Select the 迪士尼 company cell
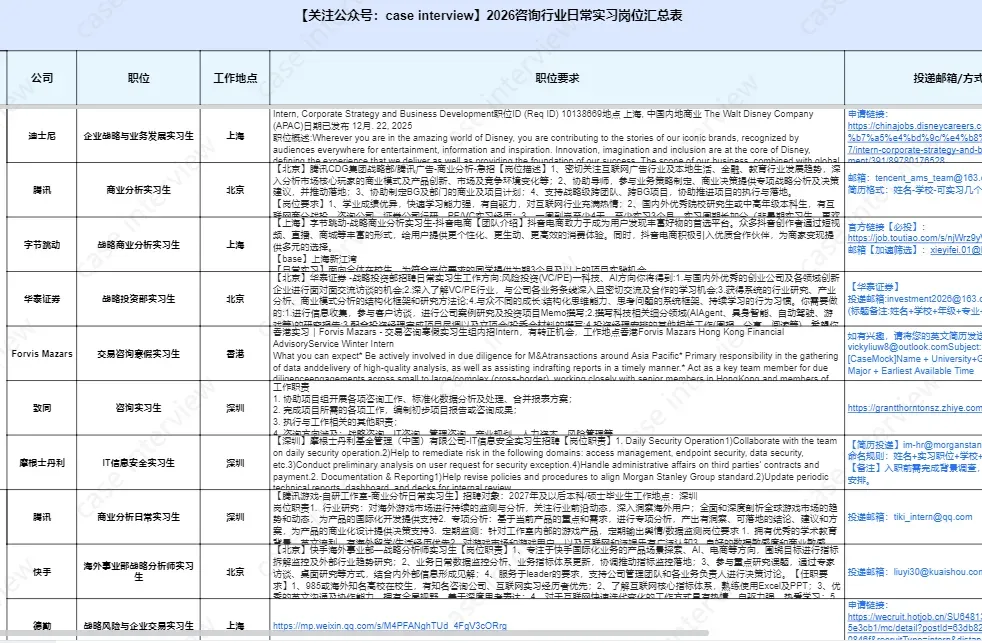Screen dimensions: 982x643 [x=40, y=136]
